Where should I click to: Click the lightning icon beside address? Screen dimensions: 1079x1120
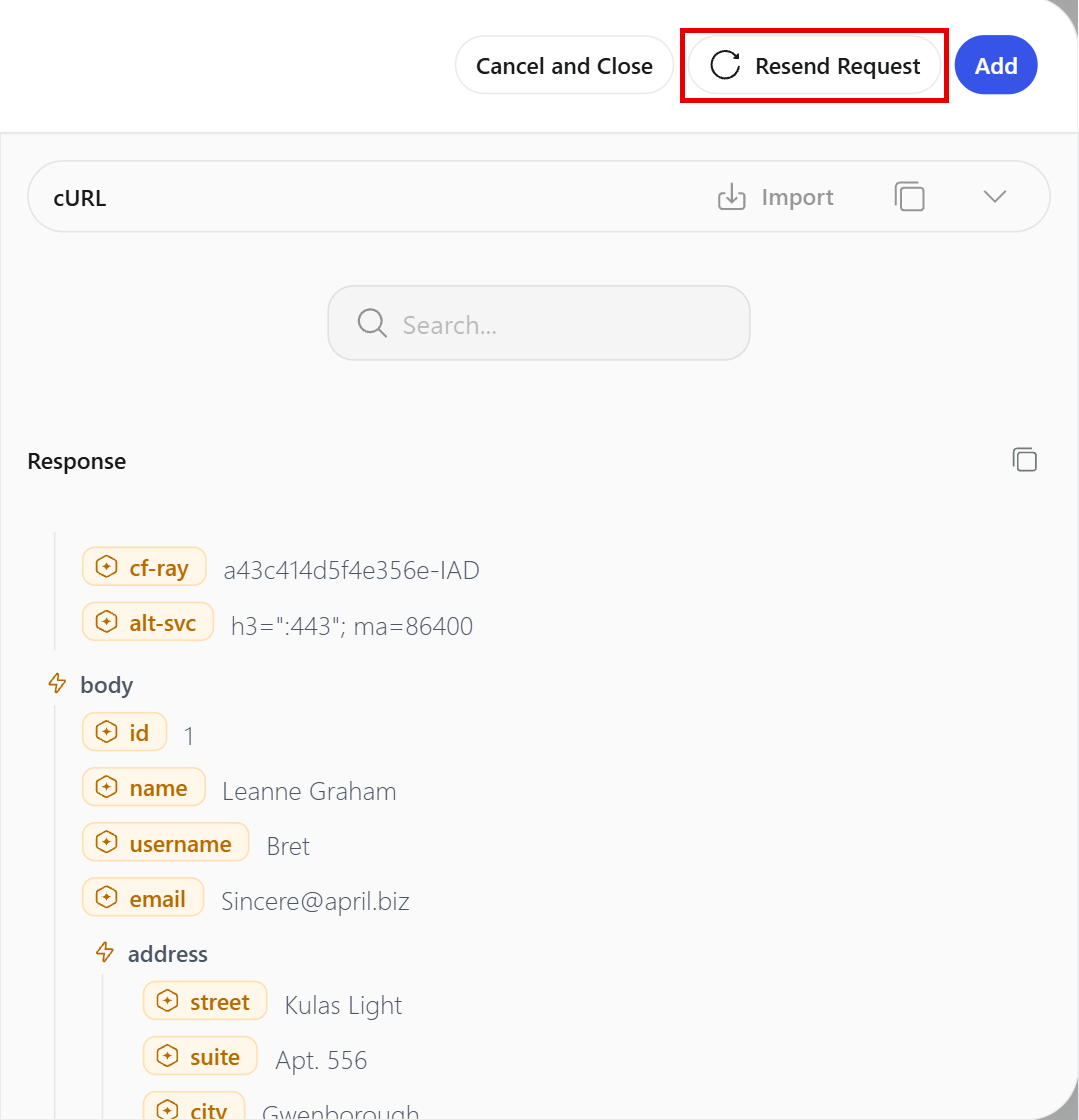[x=105, y=952]
